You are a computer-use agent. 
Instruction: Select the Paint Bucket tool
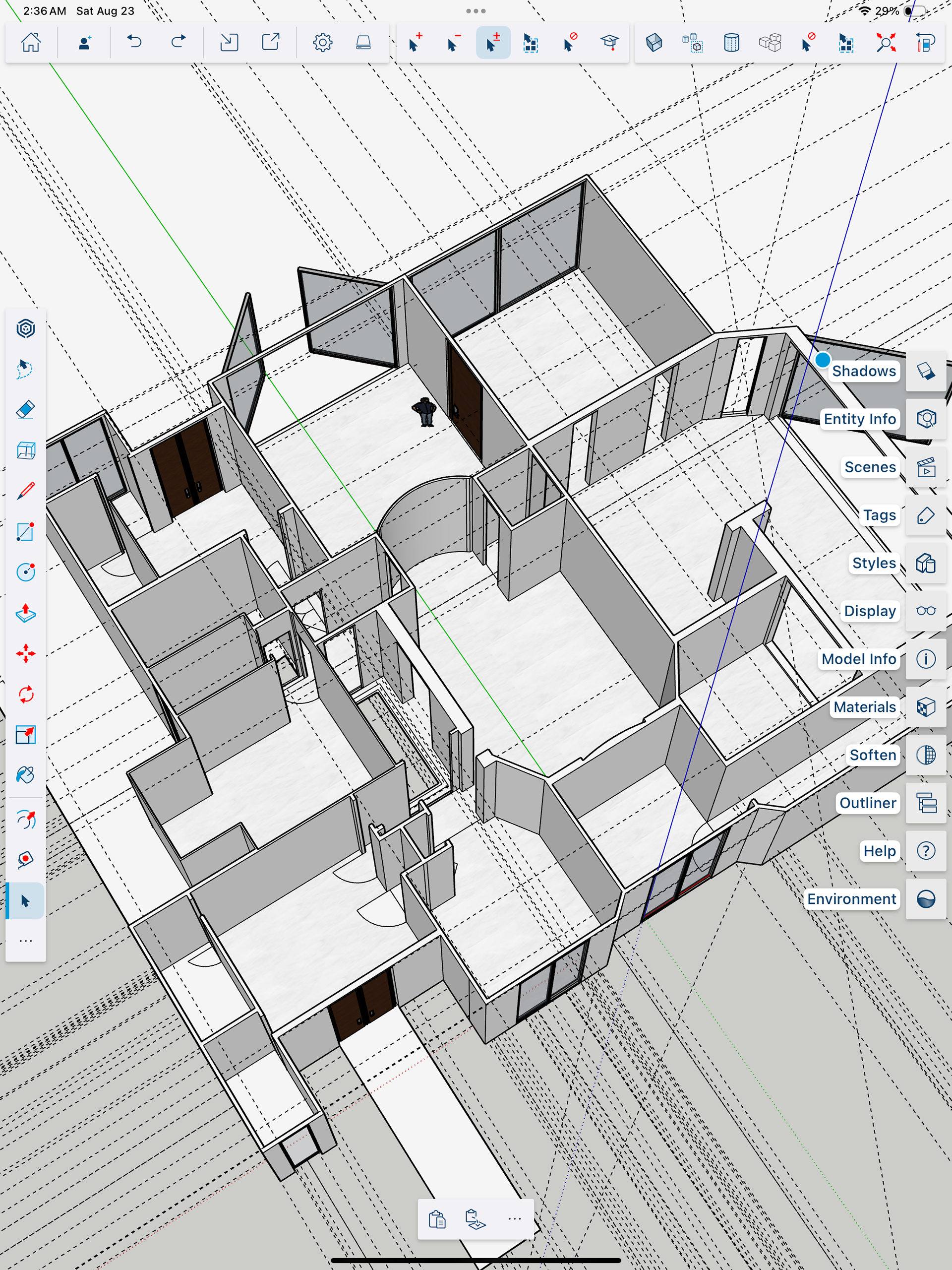(25, 775)
